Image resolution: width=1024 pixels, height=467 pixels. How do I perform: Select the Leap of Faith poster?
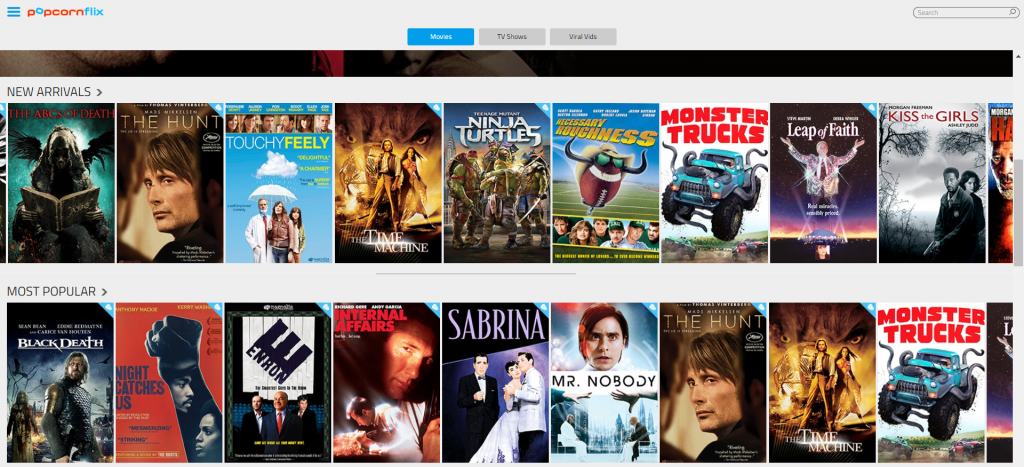point(824,183)
